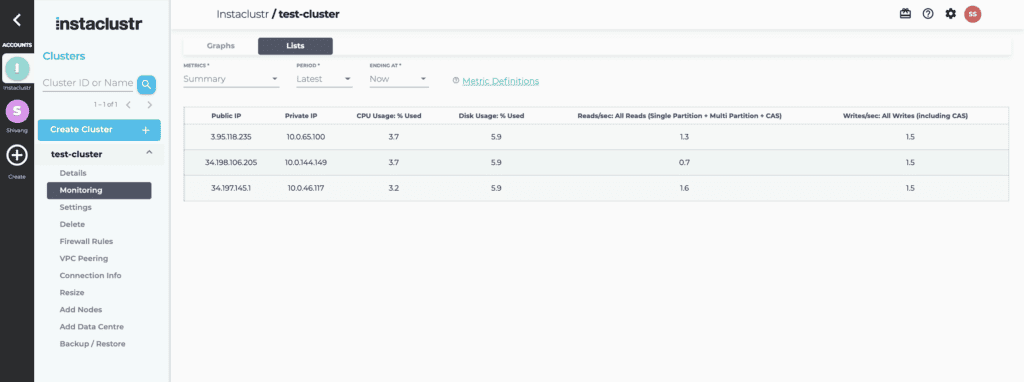
Task: Open the Clusters heading link
Action: click(x=64, y=56)
